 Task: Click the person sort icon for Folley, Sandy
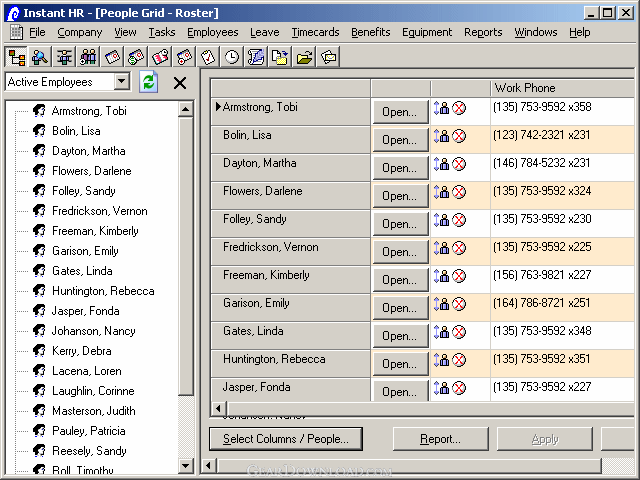(x=441, y=220)
